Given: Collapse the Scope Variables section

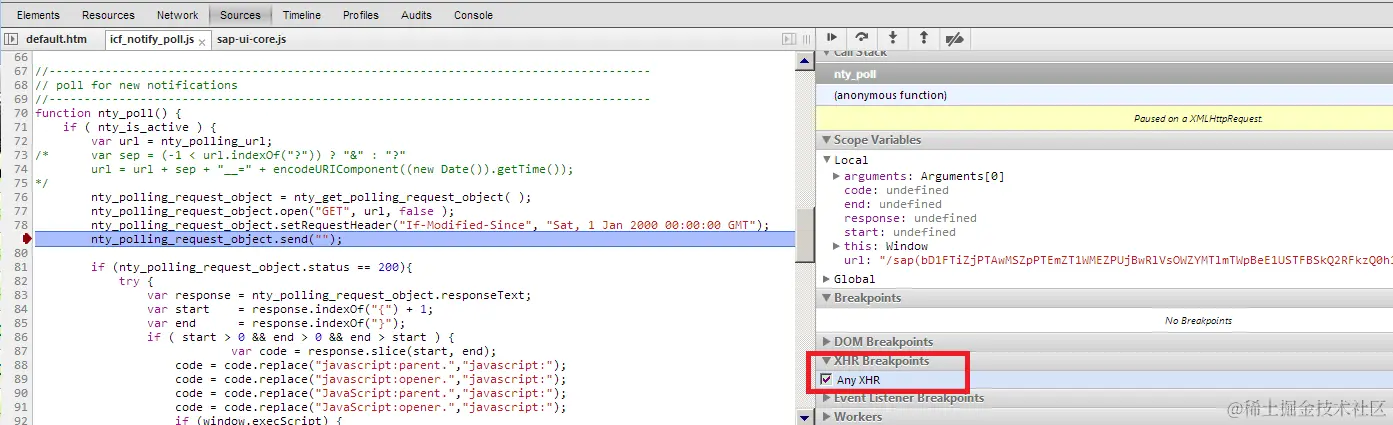Looking at the screenshot, I should click(826, 140).
